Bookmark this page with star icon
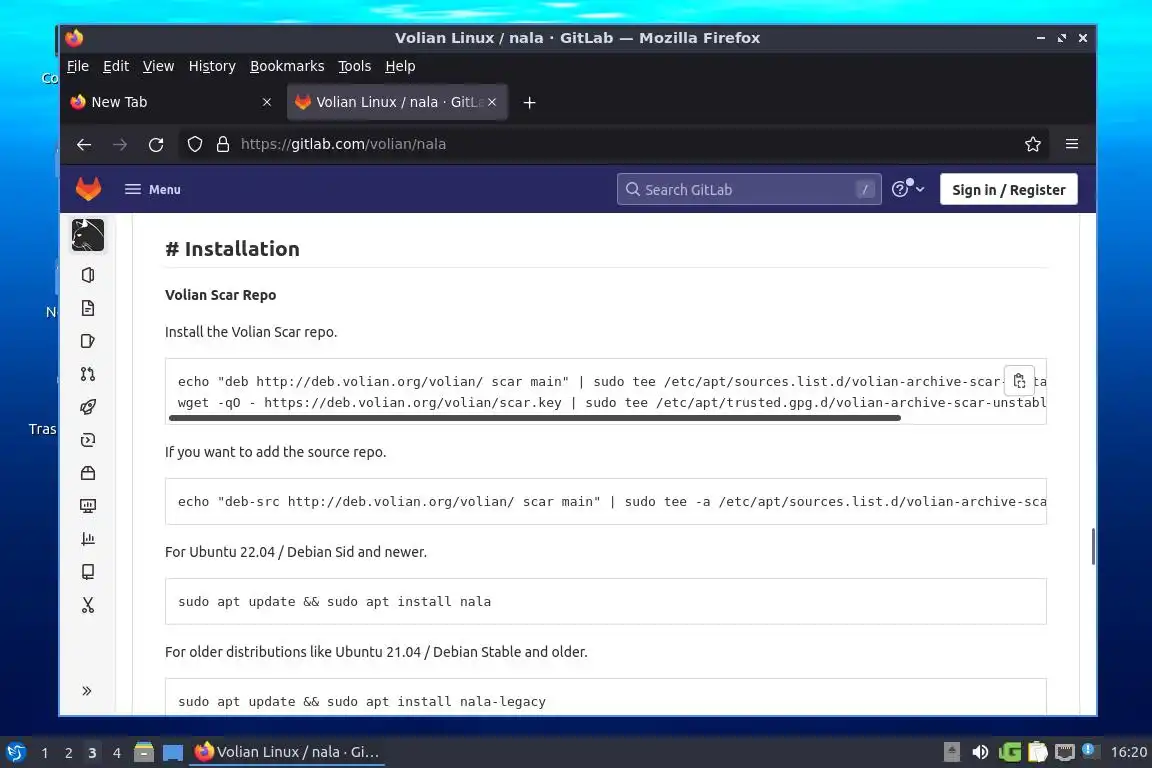This screenshot has width=1152, height=768. (1033, 145)
